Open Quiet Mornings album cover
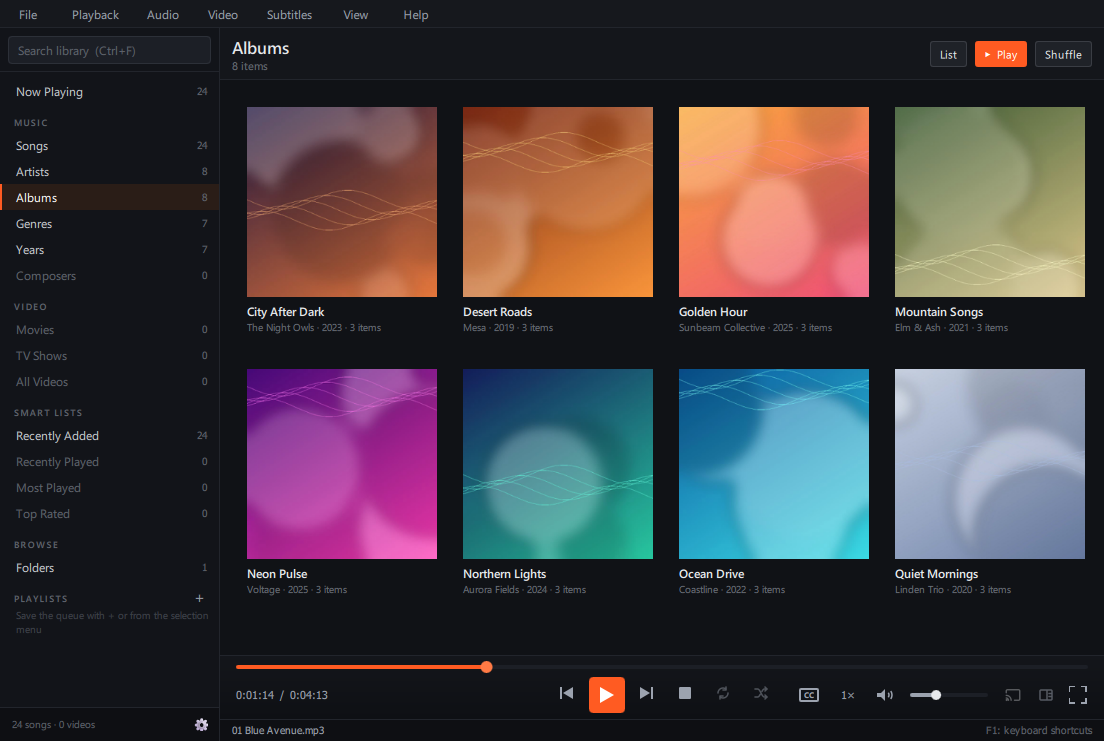This screenshot has height=741, width=1104. pyautogui.click(x=989, y=464)
